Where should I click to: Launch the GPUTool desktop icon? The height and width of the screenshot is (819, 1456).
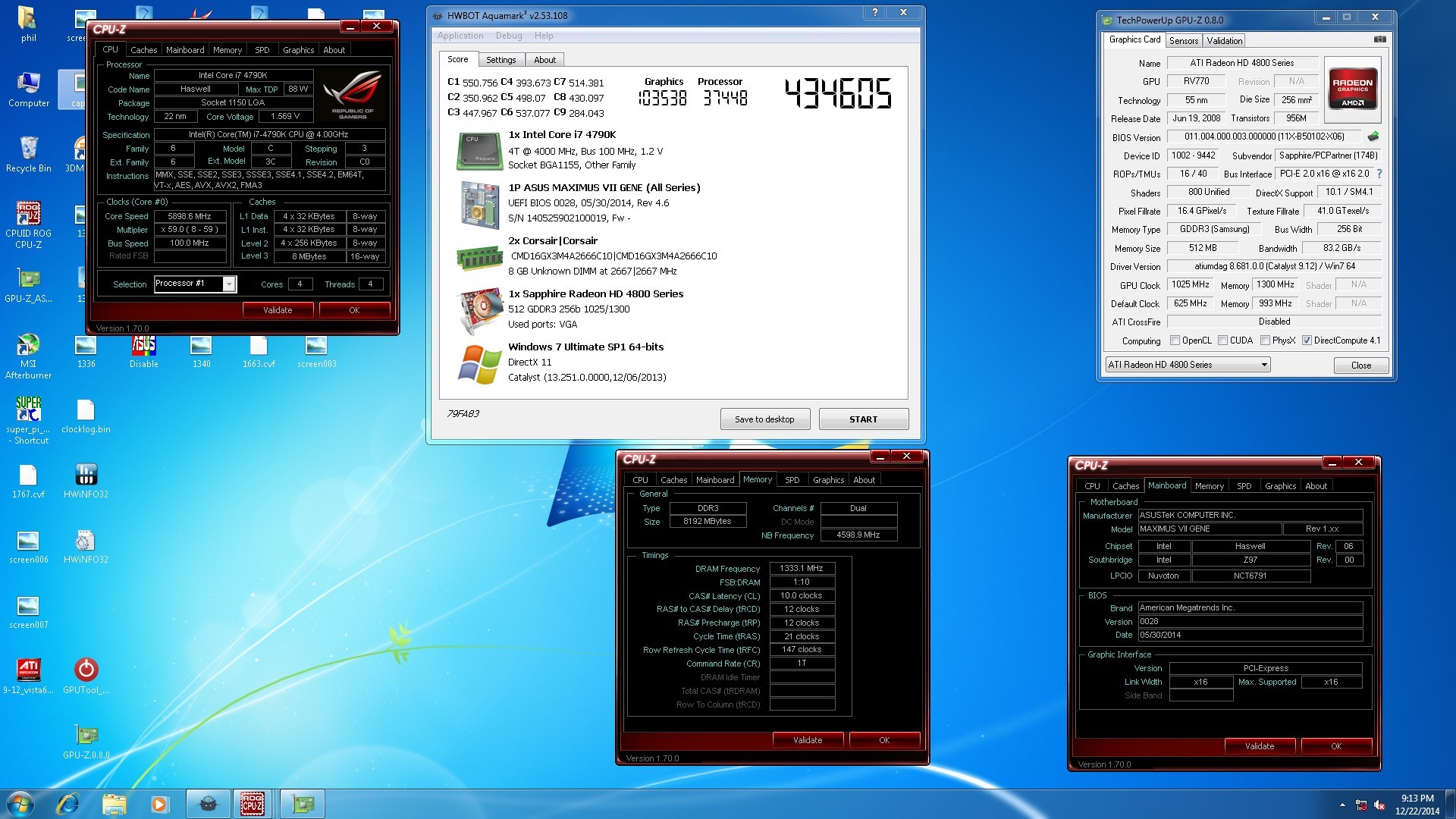coord(86,676)
